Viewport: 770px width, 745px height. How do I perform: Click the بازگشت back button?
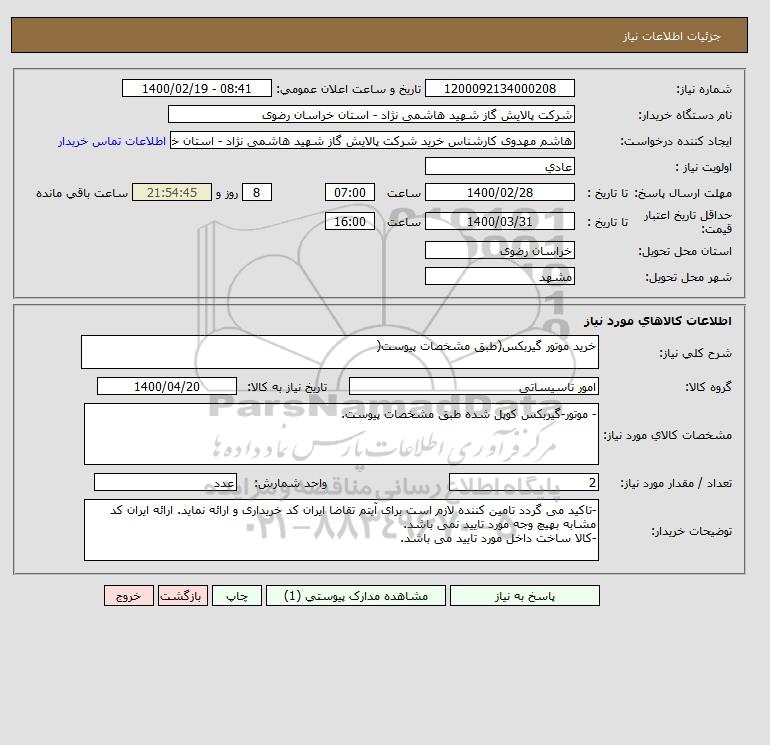pos(183,595)
